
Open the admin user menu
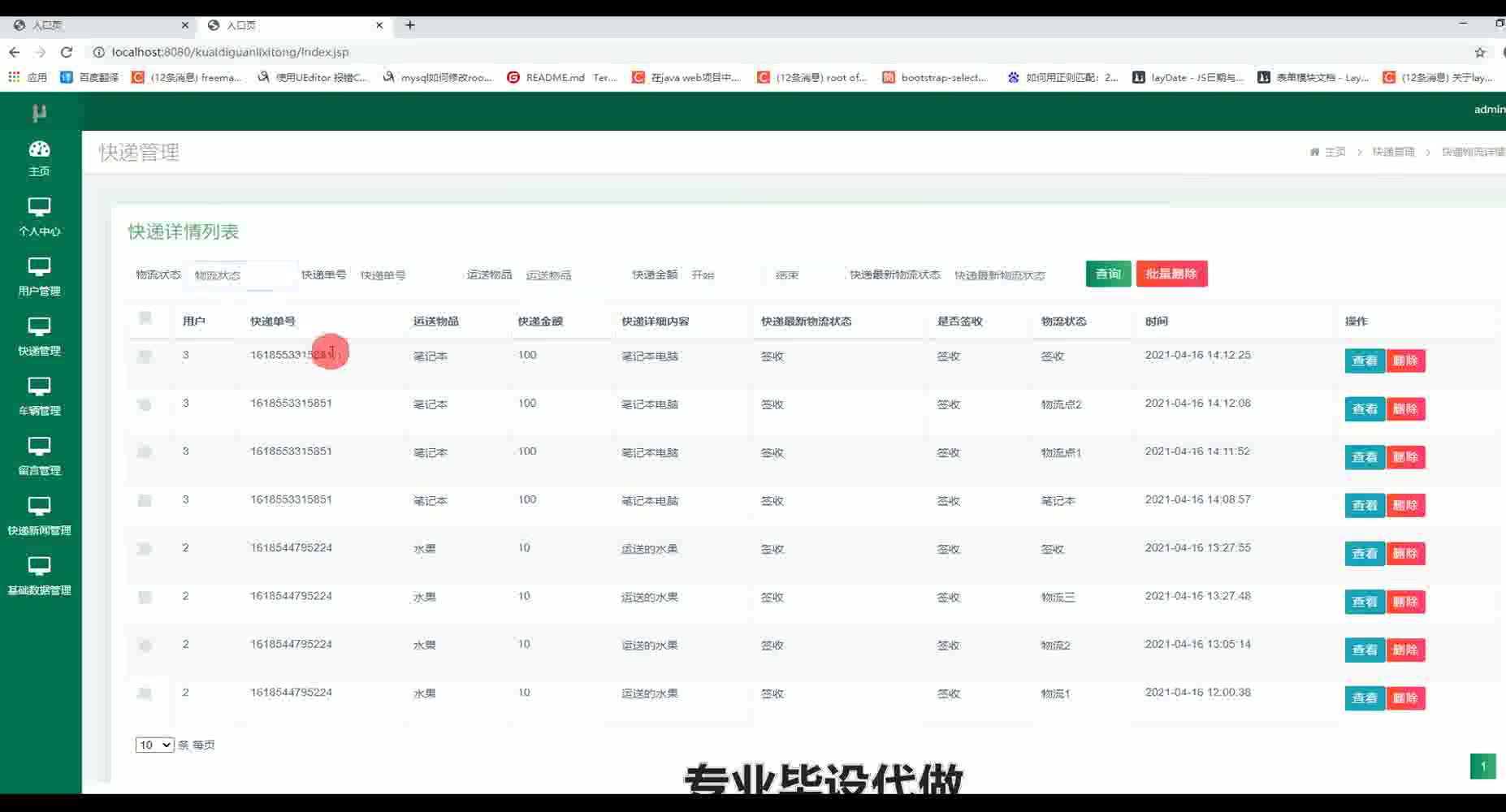1490,109
